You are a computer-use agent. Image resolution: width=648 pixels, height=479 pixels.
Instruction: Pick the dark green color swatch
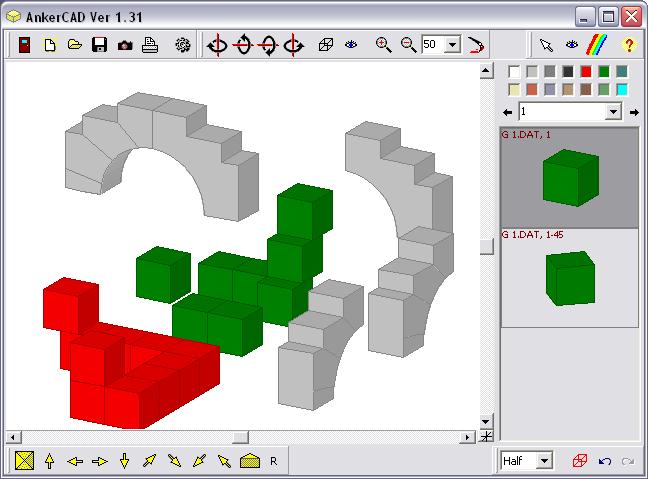click(x=604, y=72)
